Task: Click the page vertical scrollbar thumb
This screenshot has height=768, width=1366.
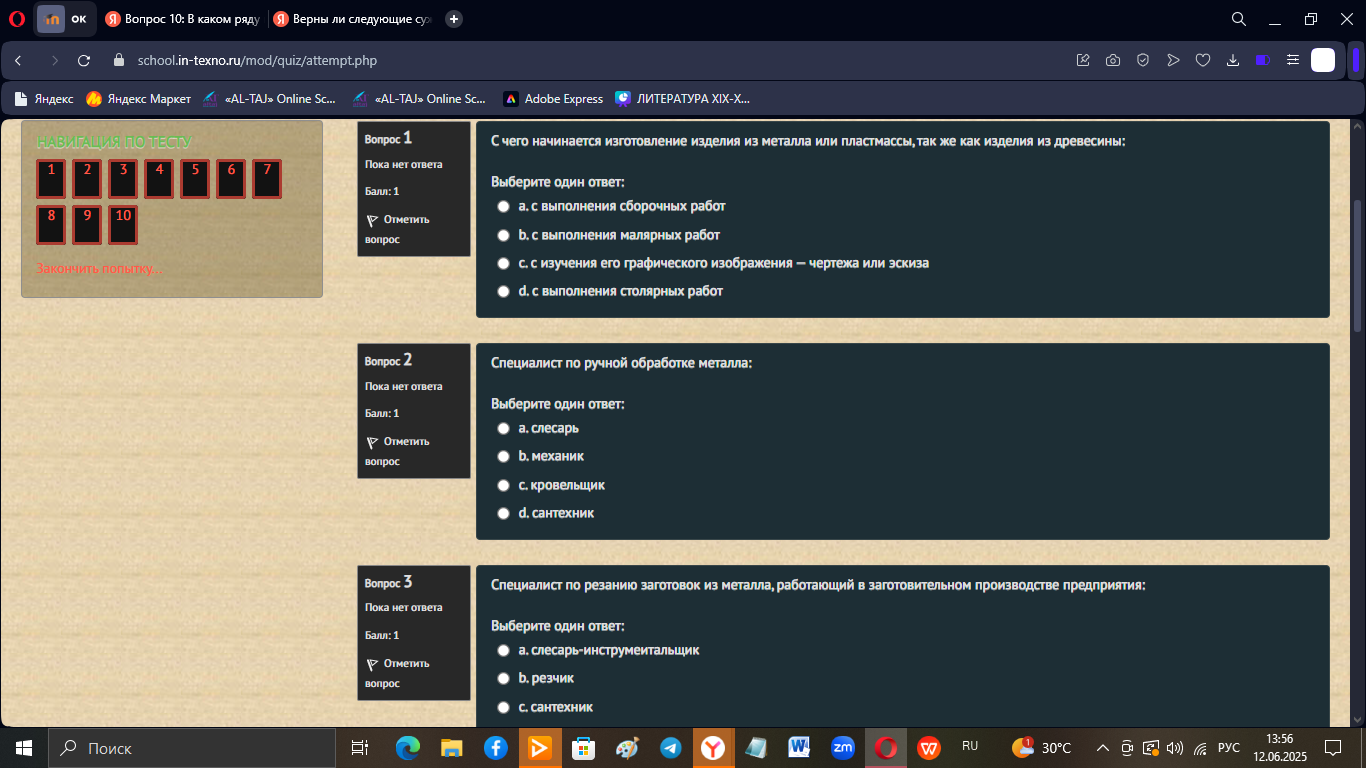Action: coord(1357,265)
